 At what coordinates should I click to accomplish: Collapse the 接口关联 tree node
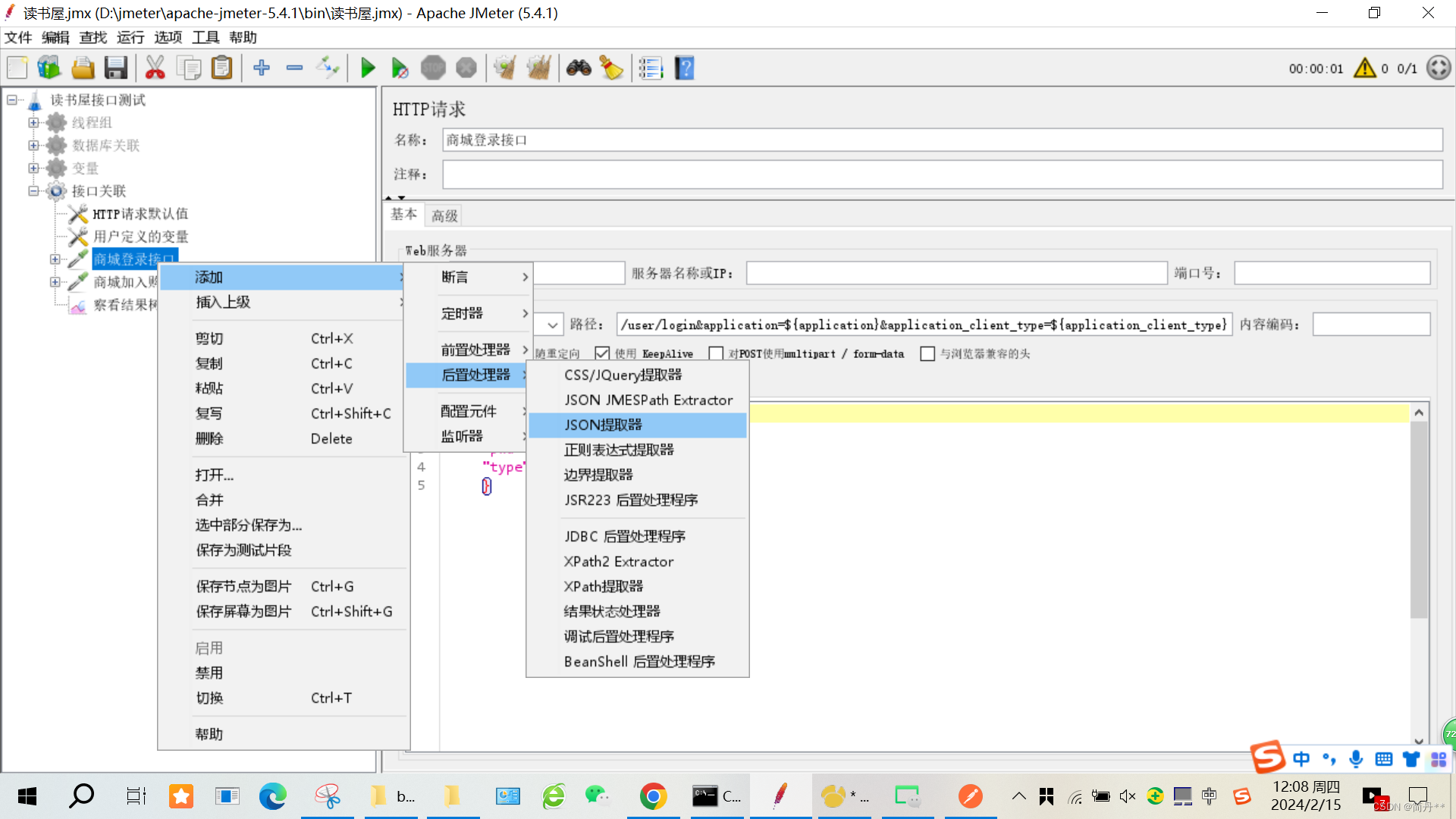pos(33,191)
